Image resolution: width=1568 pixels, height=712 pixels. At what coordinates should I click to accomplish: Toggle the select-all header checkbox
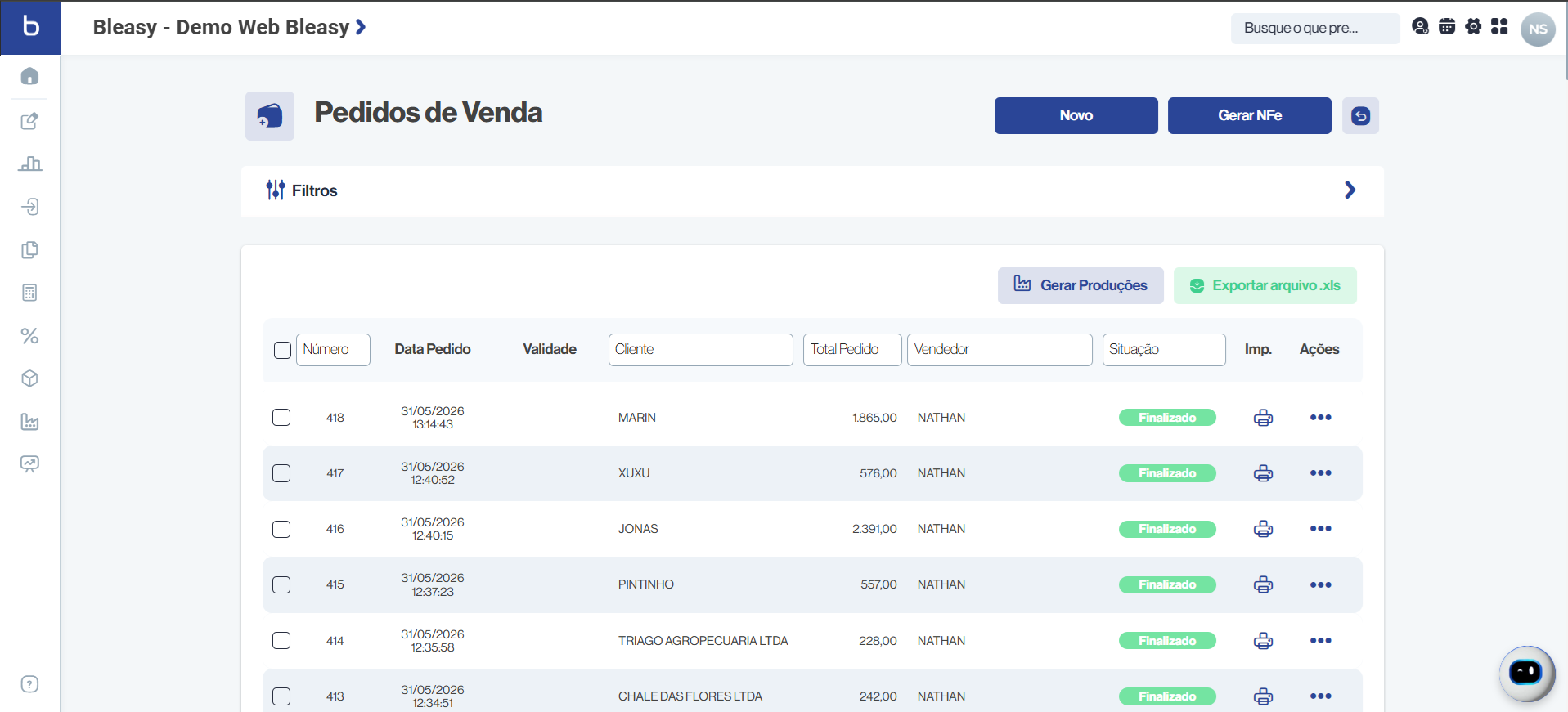[x=282, y=350]
